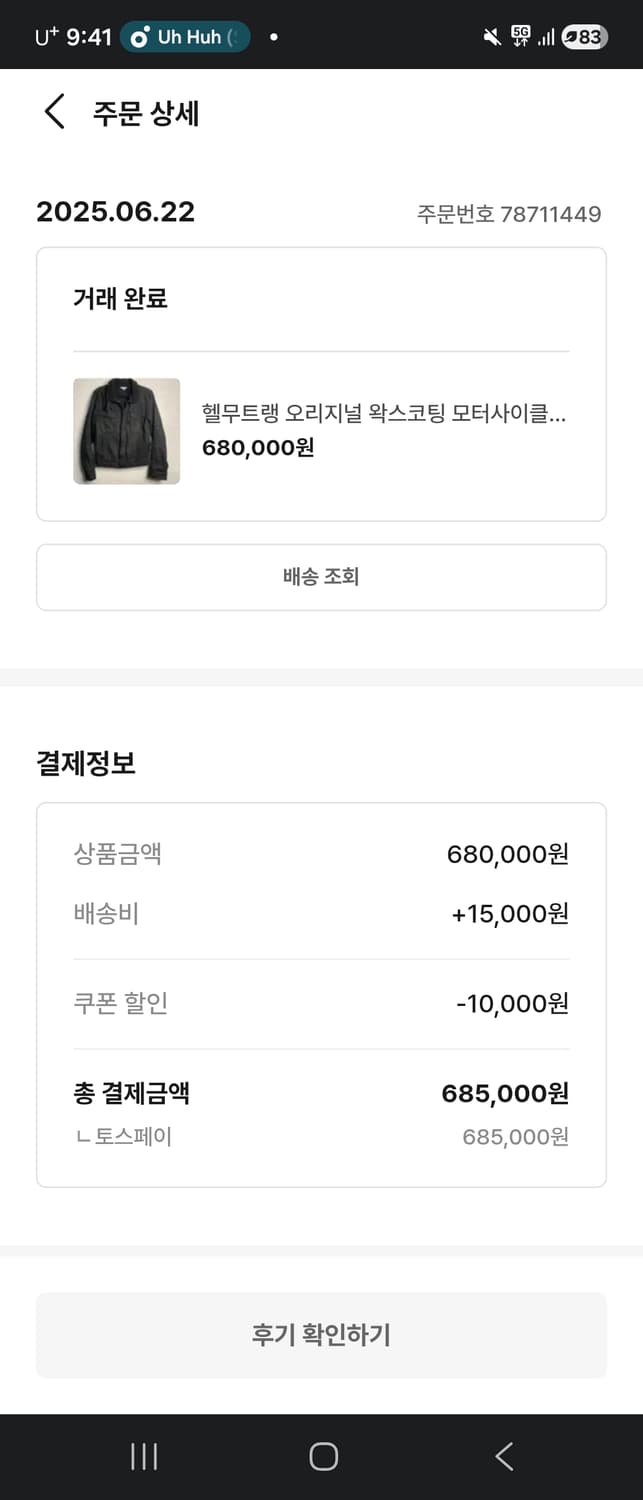Screen dimensions: 643x1500
Task: Tap the Android back navigation key
Action: click(503, 1457)
